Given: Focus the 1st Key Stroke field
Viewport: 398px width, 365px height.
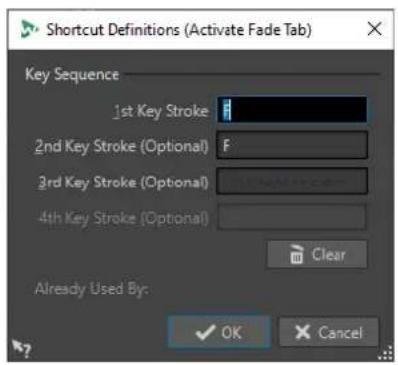Looking at the screenshot, I should (292, 110).
